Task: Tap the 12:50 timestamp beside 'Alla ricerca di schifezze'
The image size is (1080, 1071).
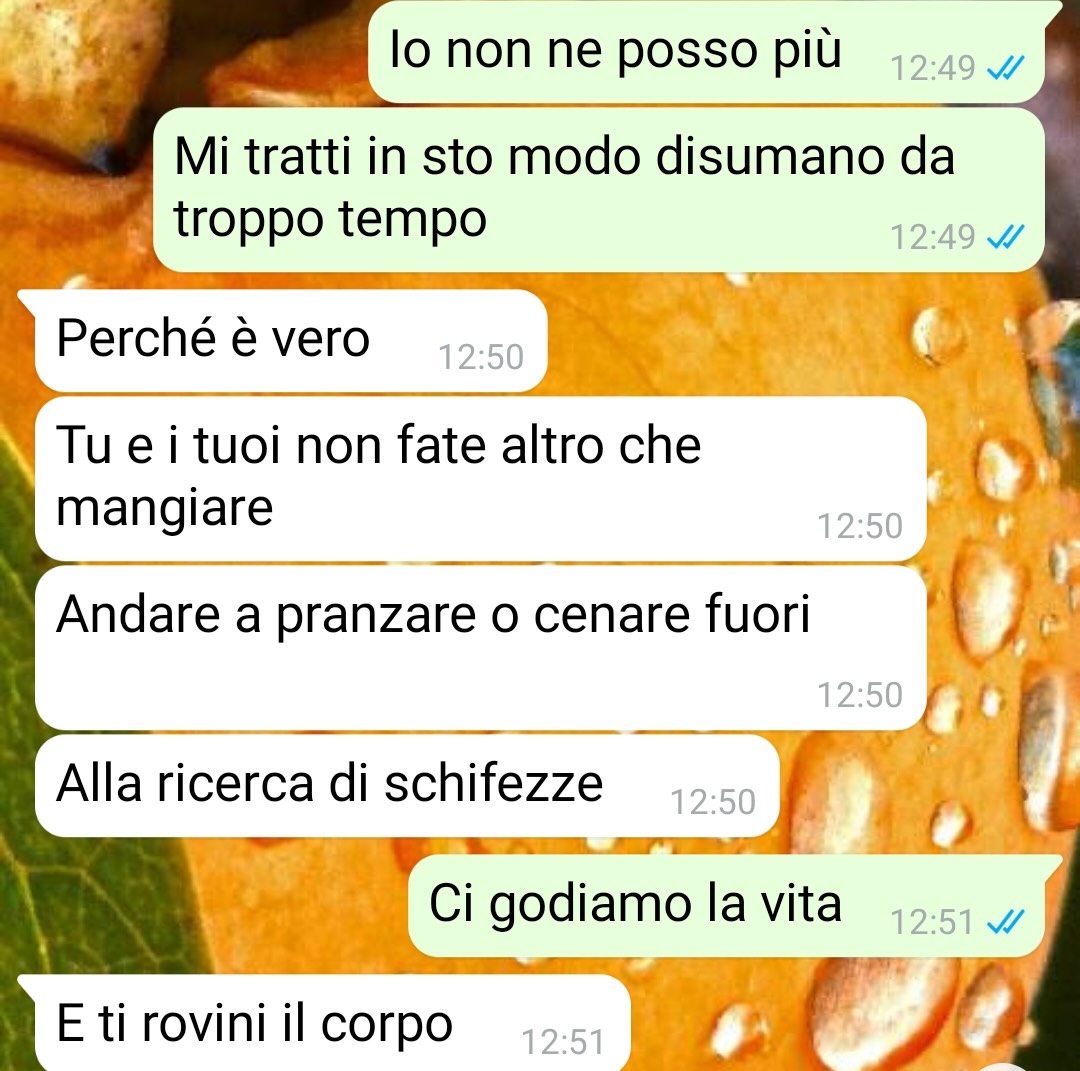Action: (713, 802)
